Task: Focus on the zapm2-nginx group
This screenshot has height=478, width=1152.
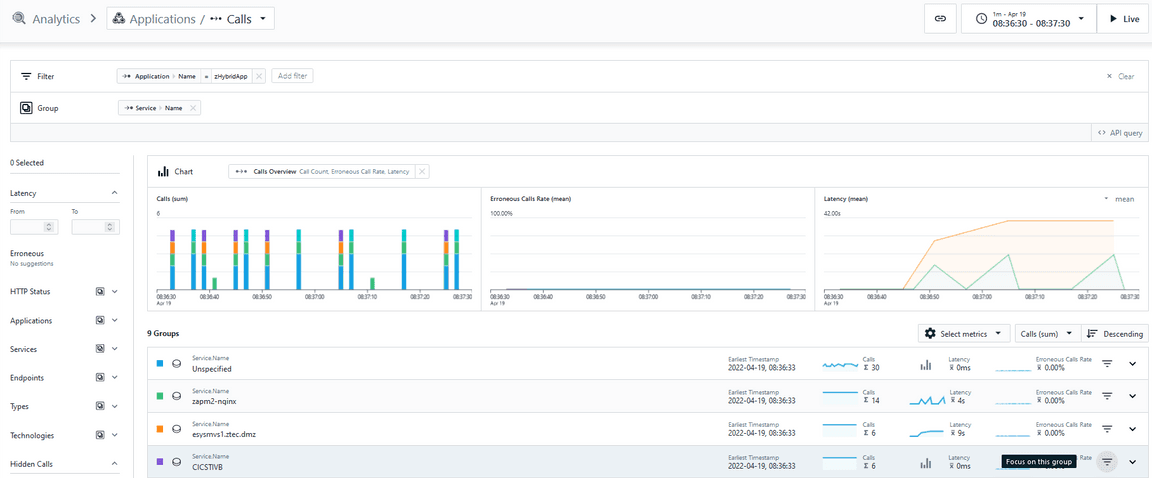Action: (1108, 396)
